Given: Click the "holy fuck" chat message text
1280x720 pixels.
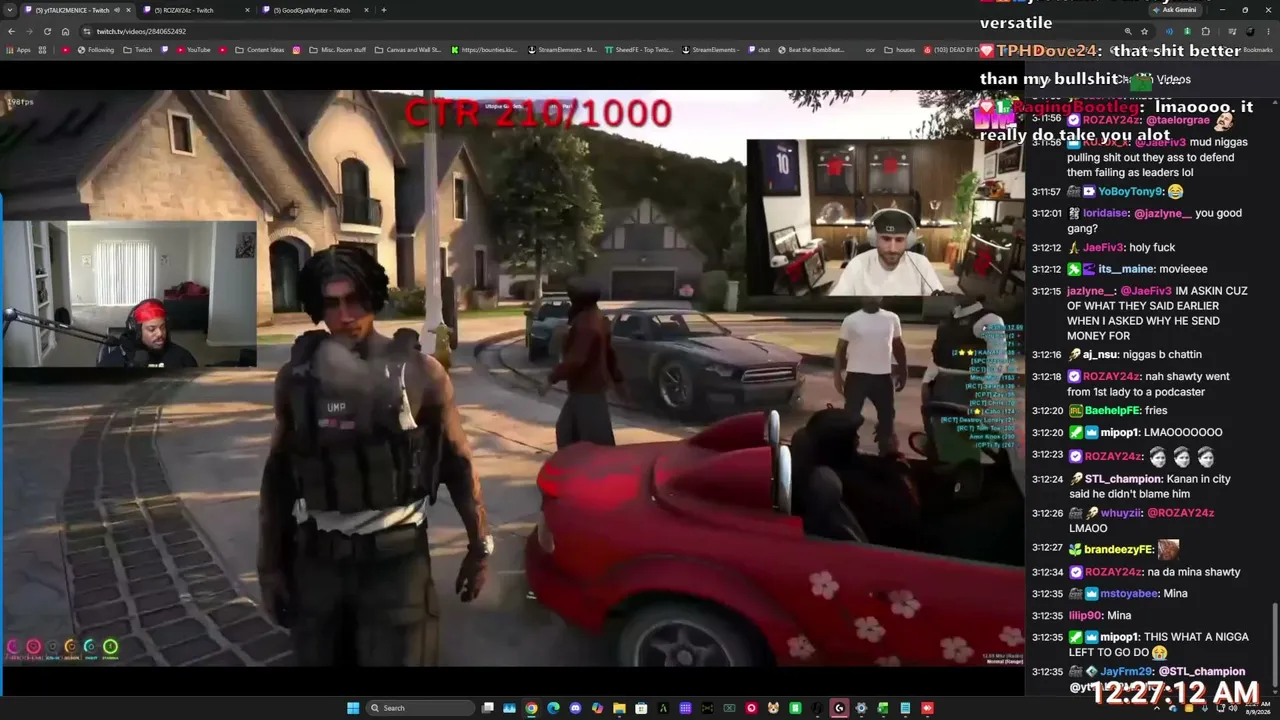Looking at the screenshot, I should [x=1152, y=248].
